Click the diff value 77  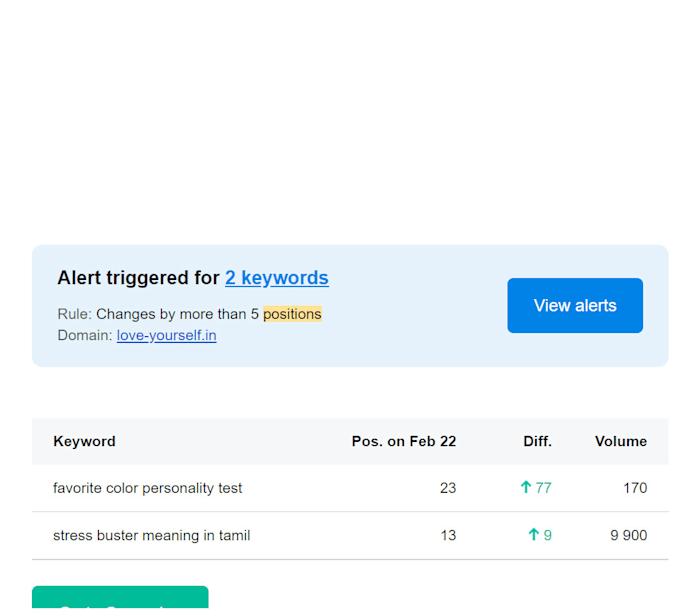[543, 488]
